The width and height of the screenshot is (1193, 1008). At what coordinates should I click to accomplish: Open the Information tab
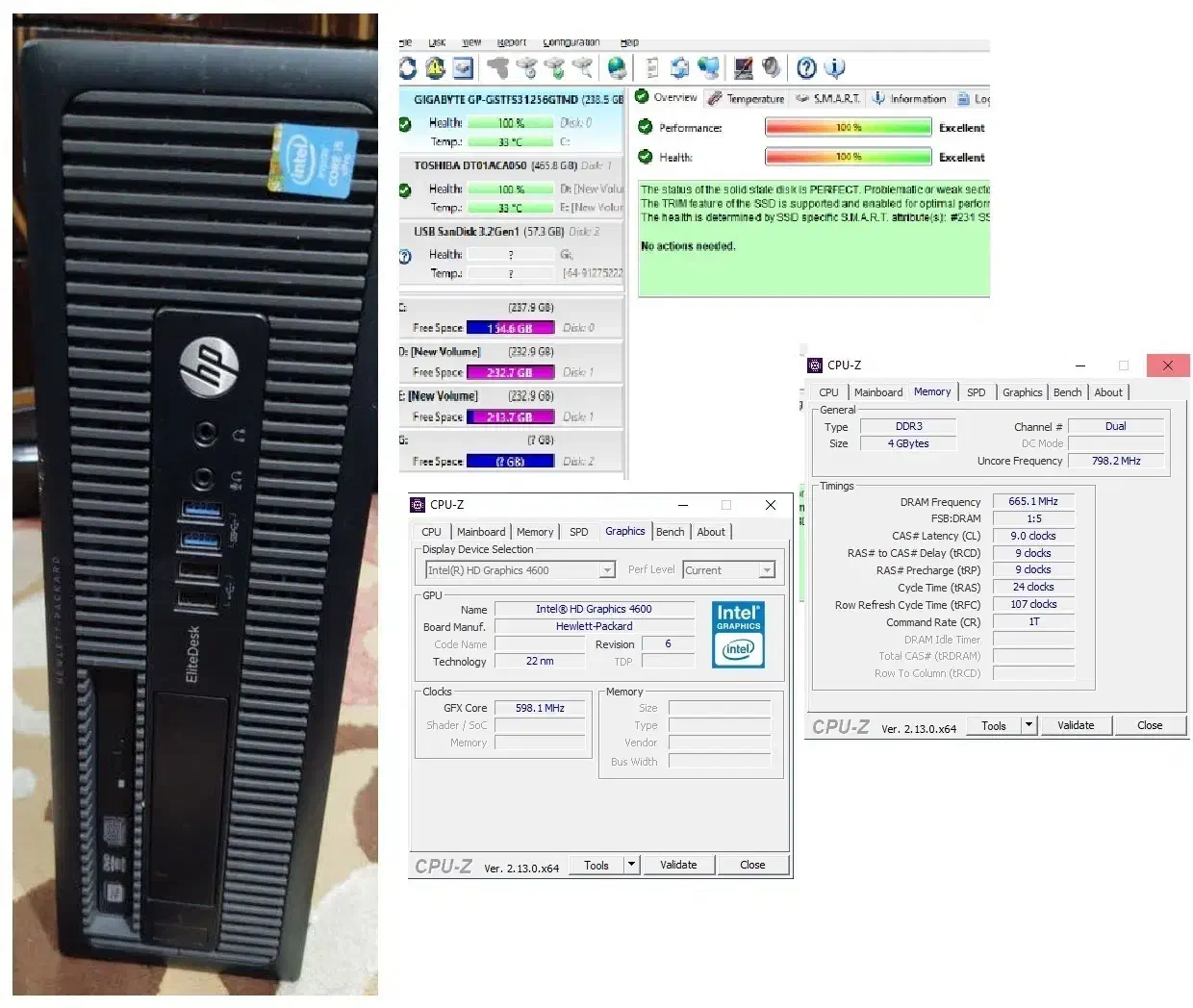coord(909,98)
